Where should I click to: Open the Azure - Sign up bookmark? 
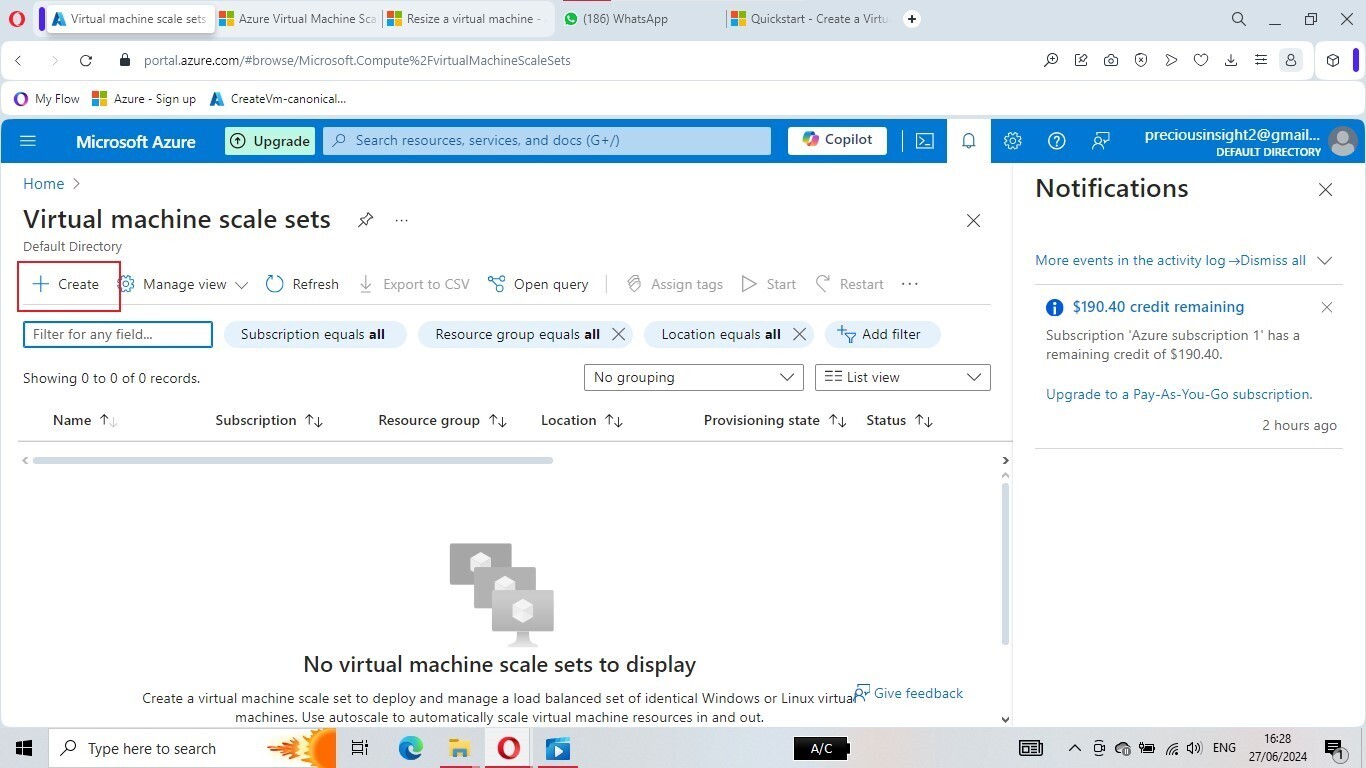click(144, 99)
